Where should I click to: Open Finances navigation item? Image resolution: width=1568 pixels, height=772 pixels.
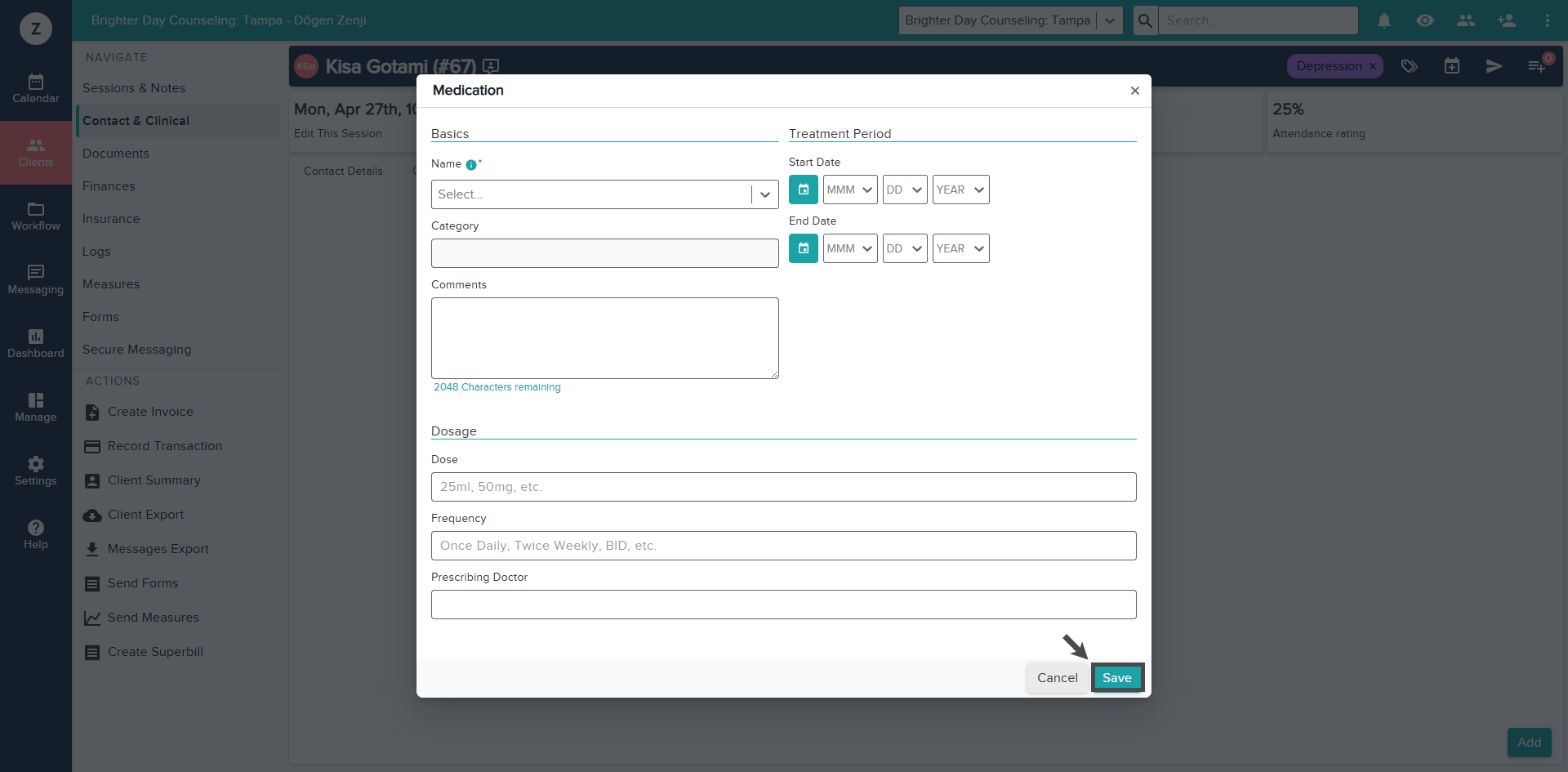109,186
